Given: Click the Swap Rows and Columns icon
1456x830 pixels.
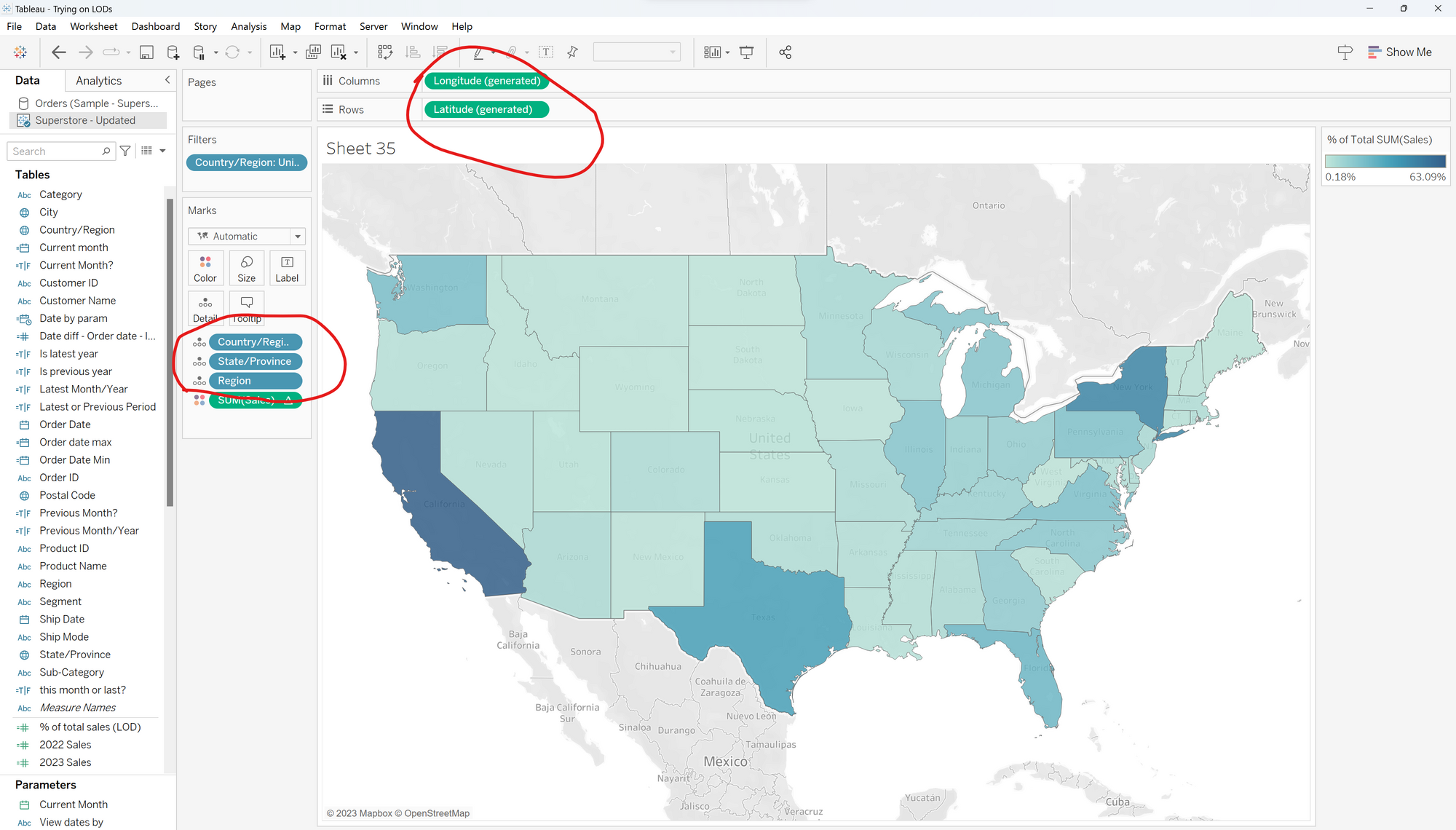Looking at the screenshot, I should pyautogui.click(x=385, y=52).
